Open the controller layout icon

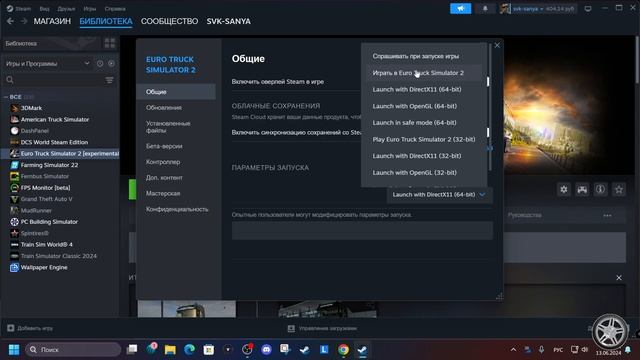tap(582, 189)
